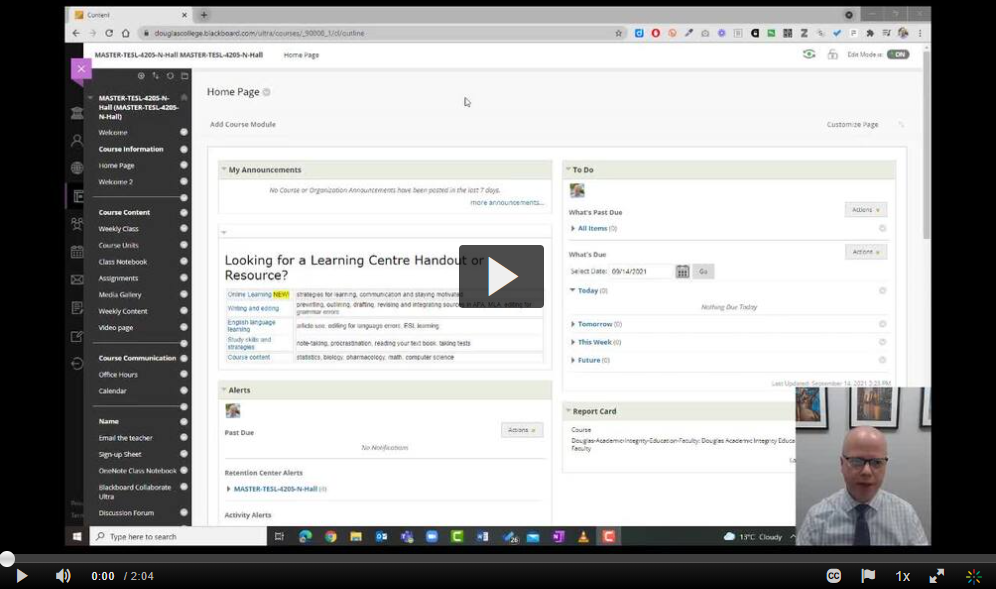
Task: Mute the video with the speaker icon
Action: pyautogui.click(x=63, y=576)
